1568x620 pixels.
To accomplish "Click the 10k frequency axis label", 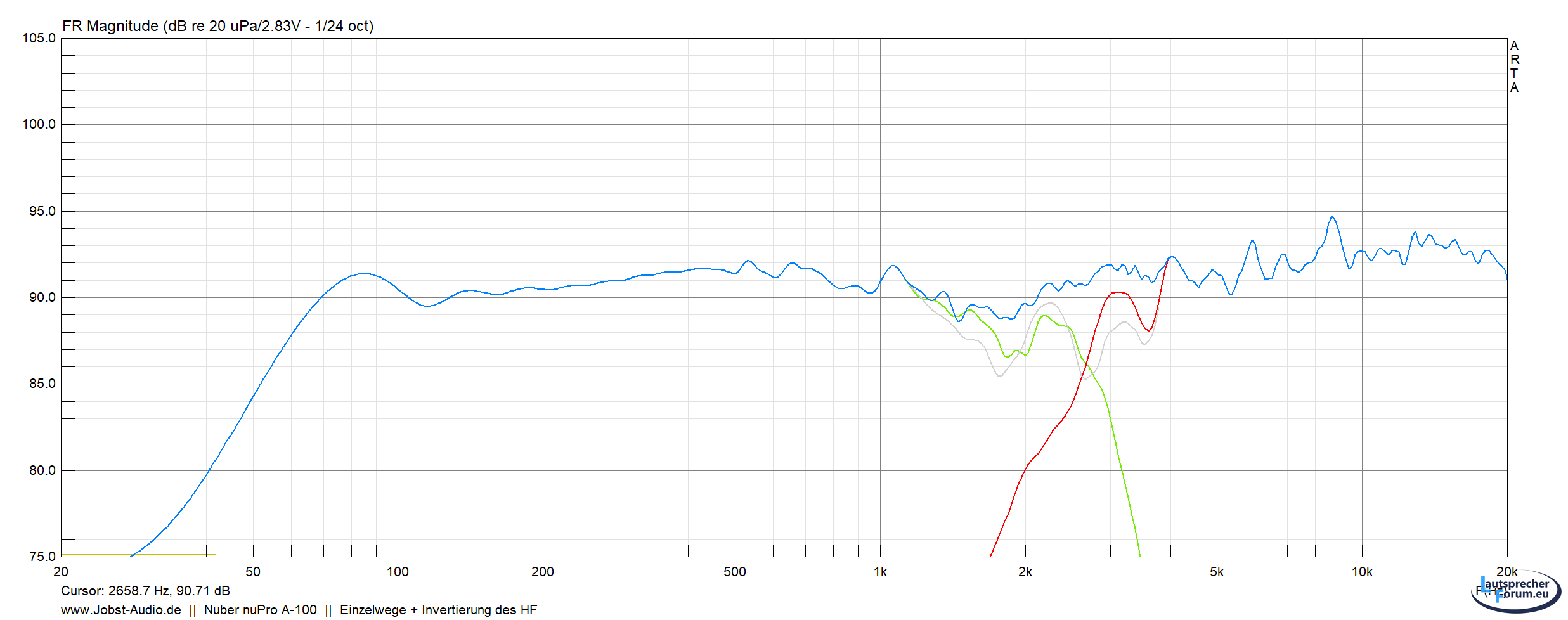I will click(x=1361, y=572).
